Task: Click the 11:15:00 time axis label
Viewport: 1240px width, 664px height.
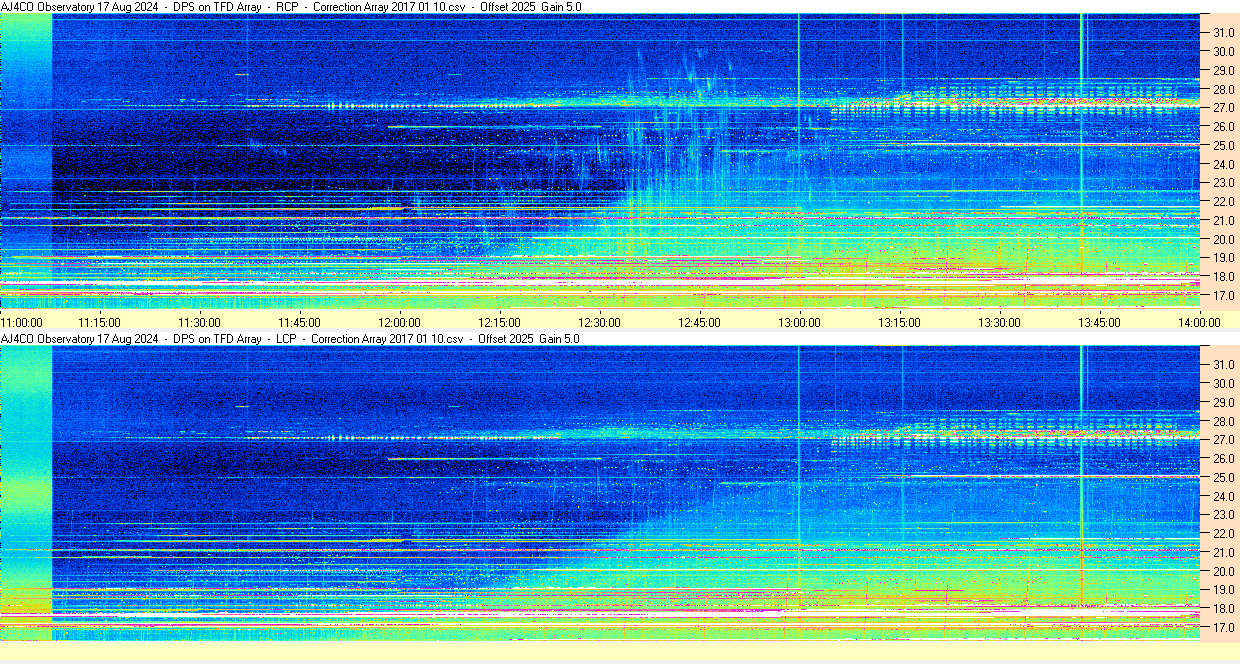Action: 99,322
